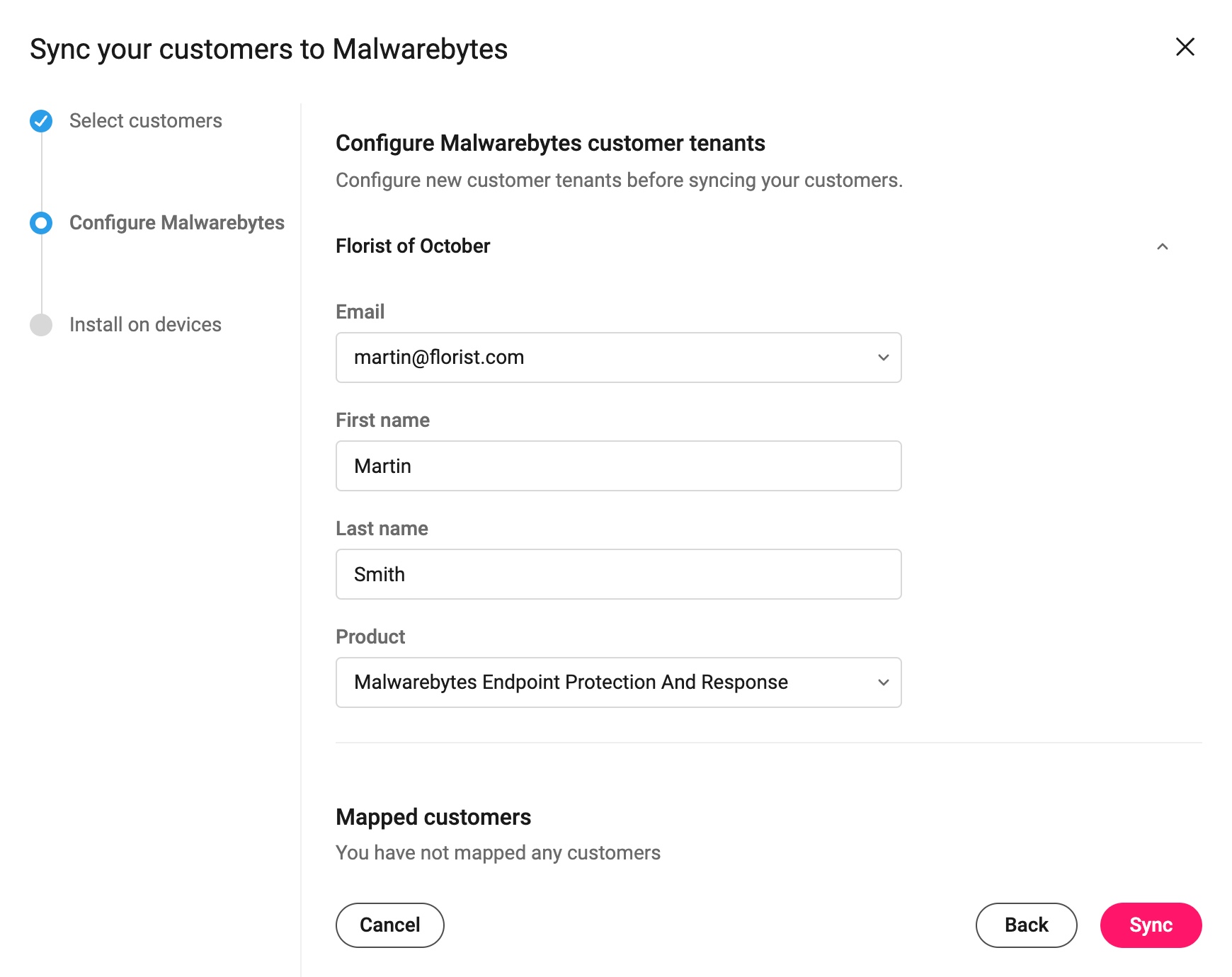
Task: Click the Product field label
Action: (x=370, y=636)
